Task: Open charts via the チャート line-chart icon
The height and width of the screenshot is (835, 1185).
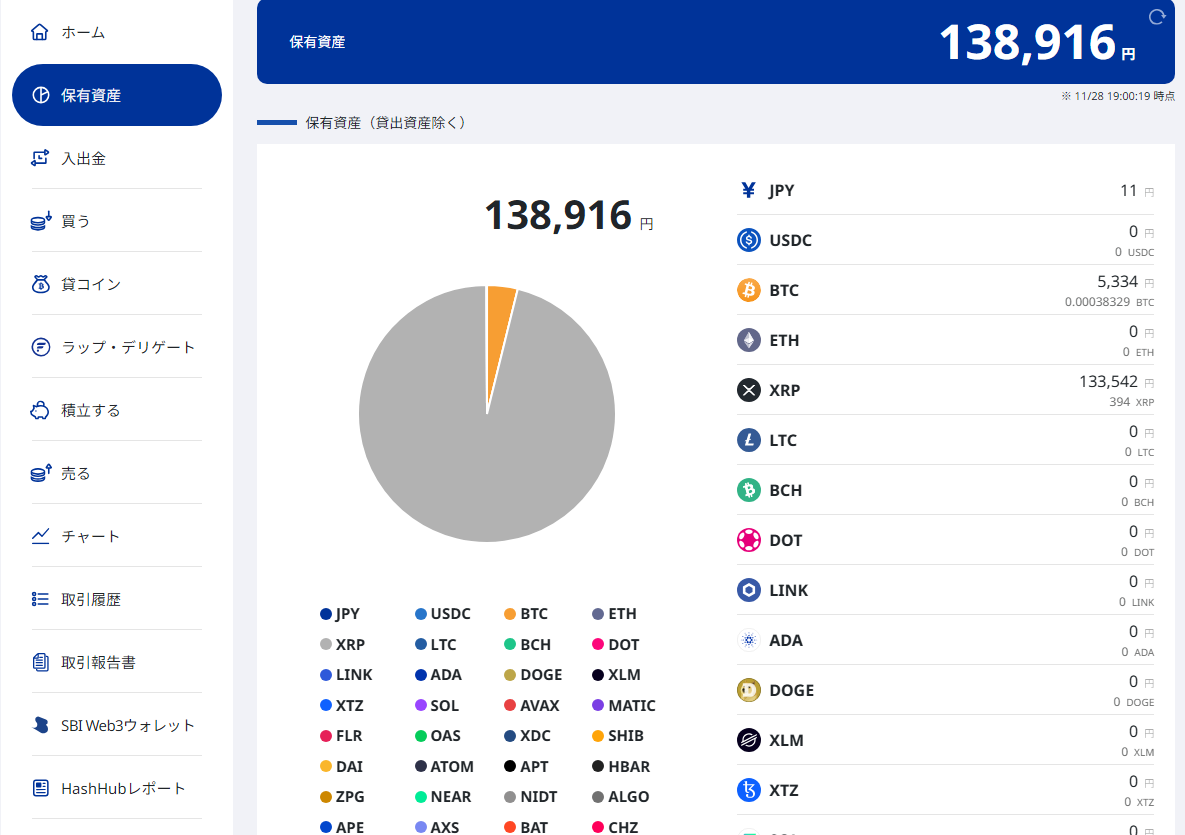Action: coord(40,536)
